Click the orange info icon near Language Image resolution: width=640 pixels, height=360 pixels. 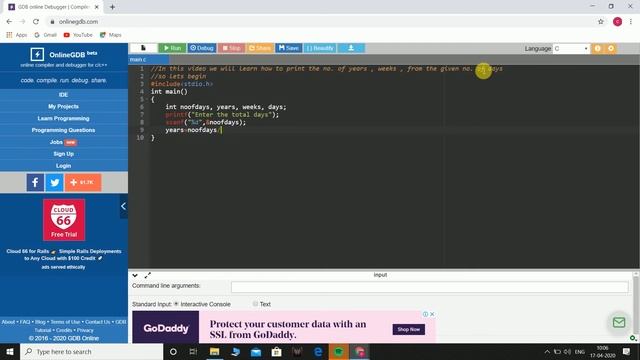coord(598,49)
